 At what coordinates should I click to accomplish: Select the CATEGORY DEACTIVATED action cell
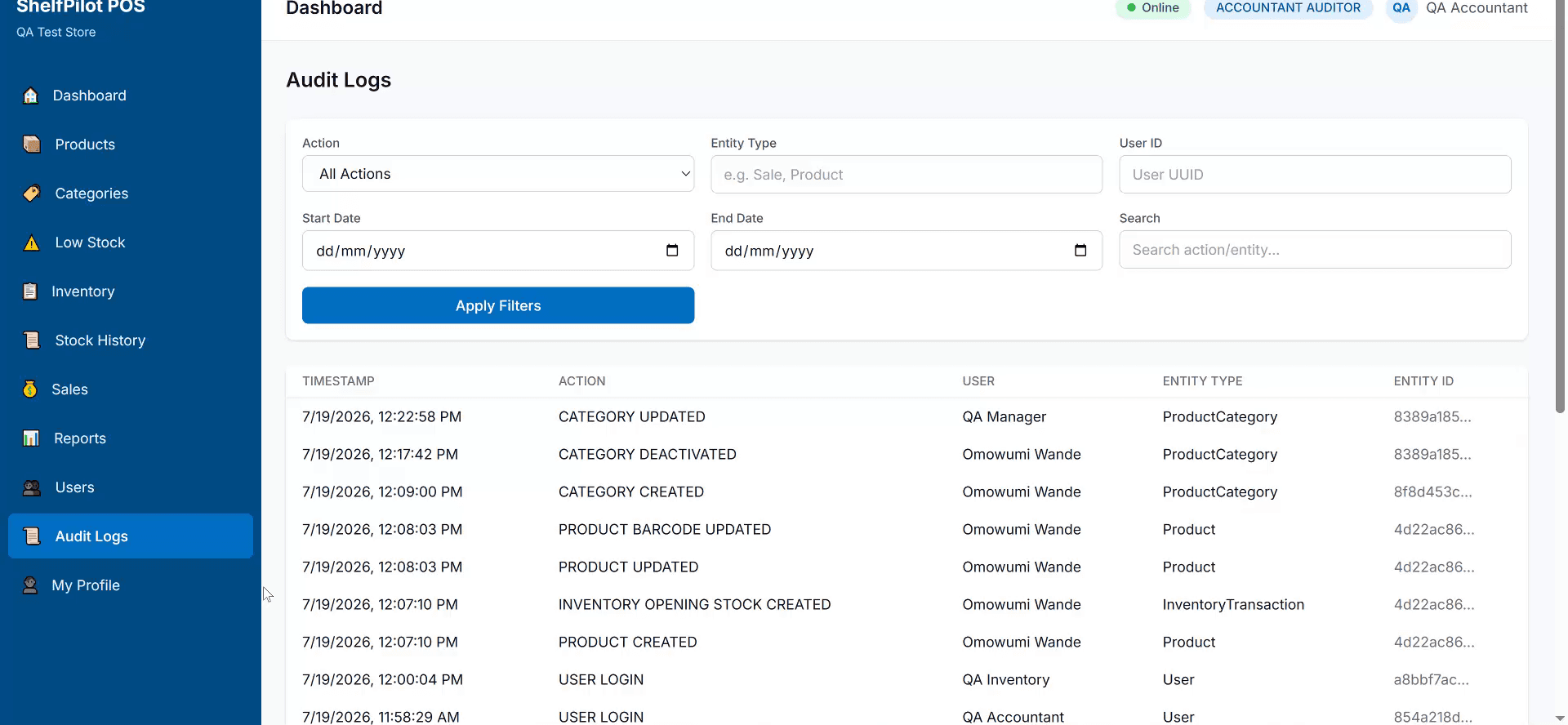pos(648,454)
